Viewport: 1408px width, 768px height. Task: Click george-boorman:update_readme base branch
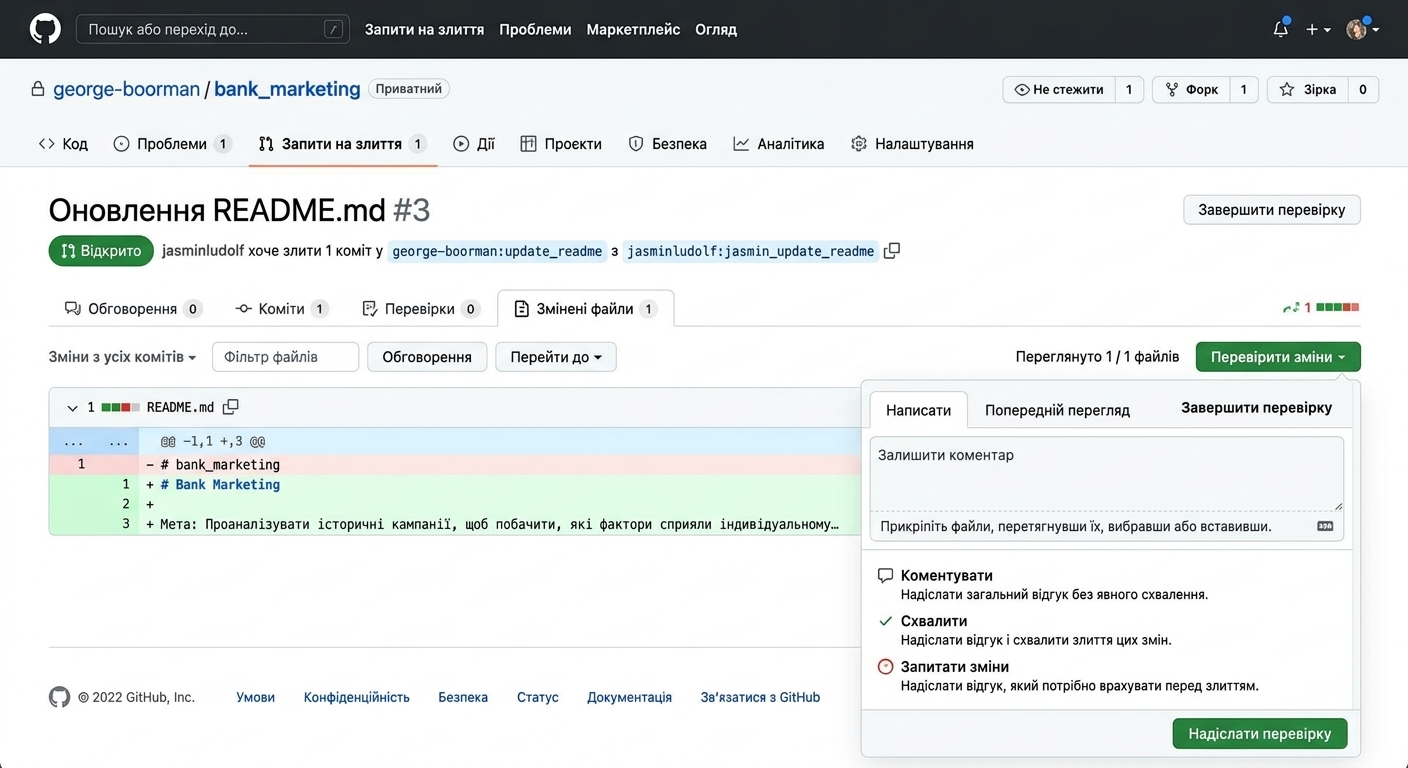pyautogui.click(x=497, y=251)
